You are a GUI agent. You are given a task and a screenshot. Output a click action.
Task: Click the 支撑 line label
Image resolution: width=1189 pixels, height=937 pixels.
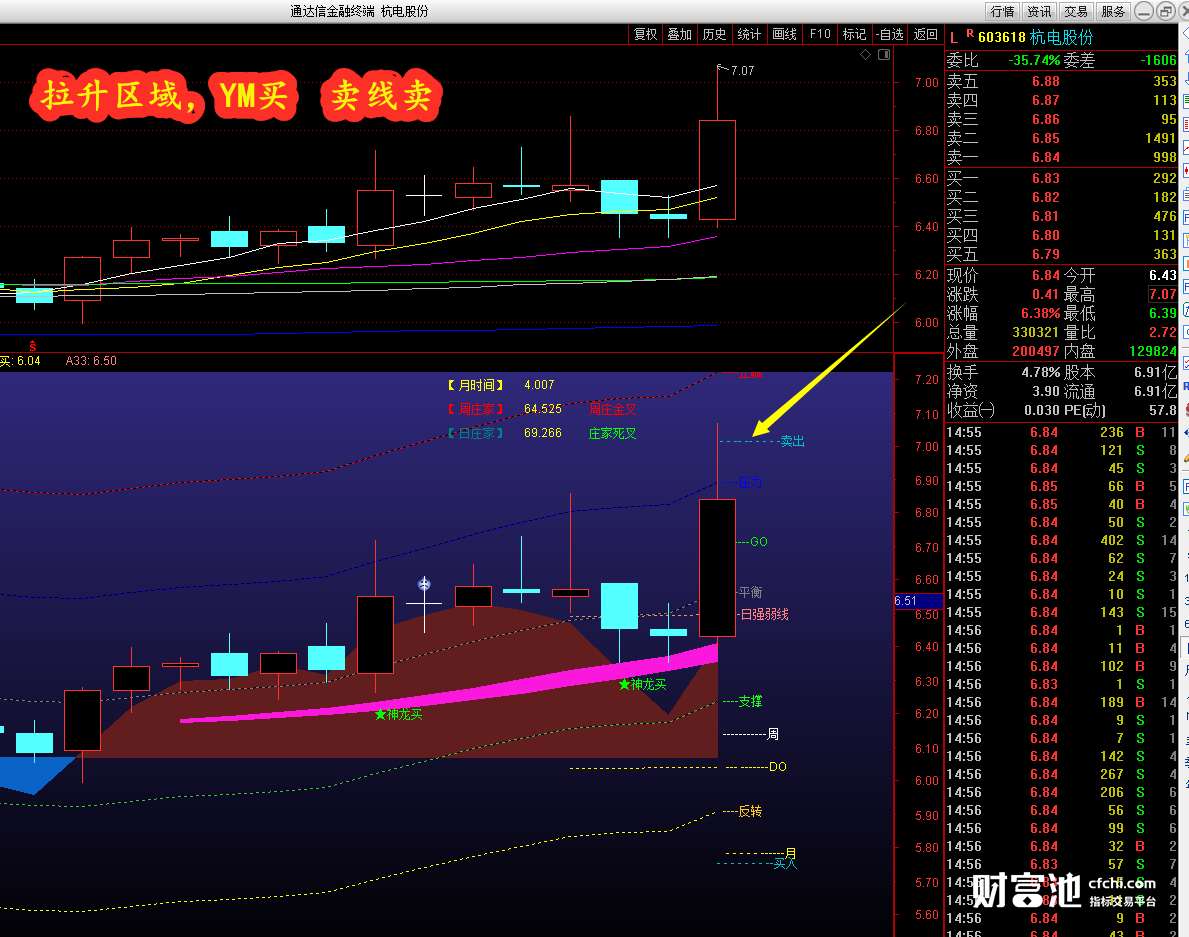pyautogui.click(x=750, y=701)
